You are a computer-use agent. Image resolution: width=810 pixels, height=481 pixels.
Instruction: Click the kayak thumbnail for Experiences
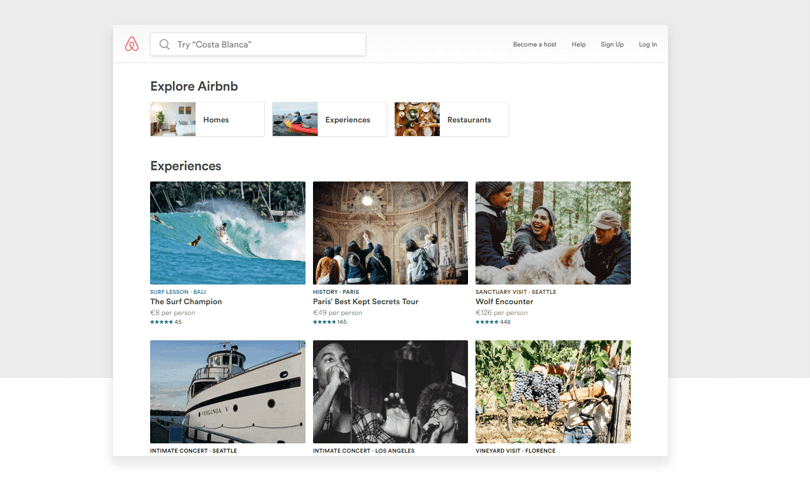pyautogui.click(x=295, y=119)
